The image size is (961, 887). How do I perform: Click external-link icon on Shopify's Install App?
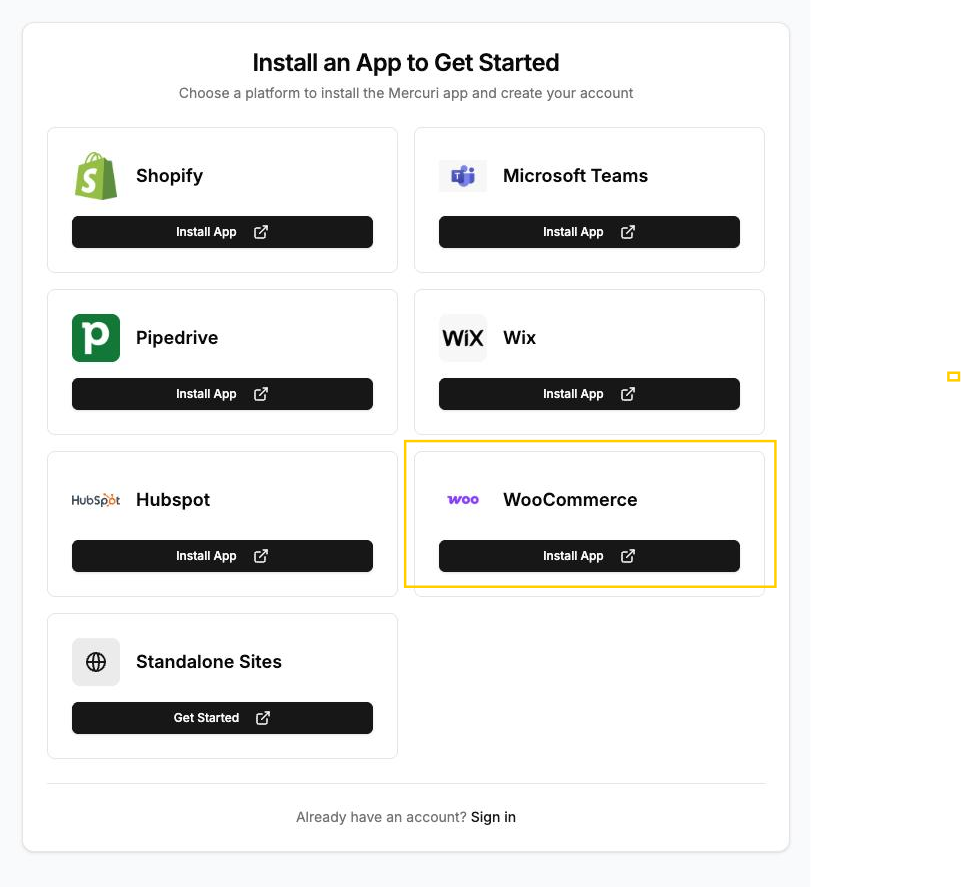(261, 232)
